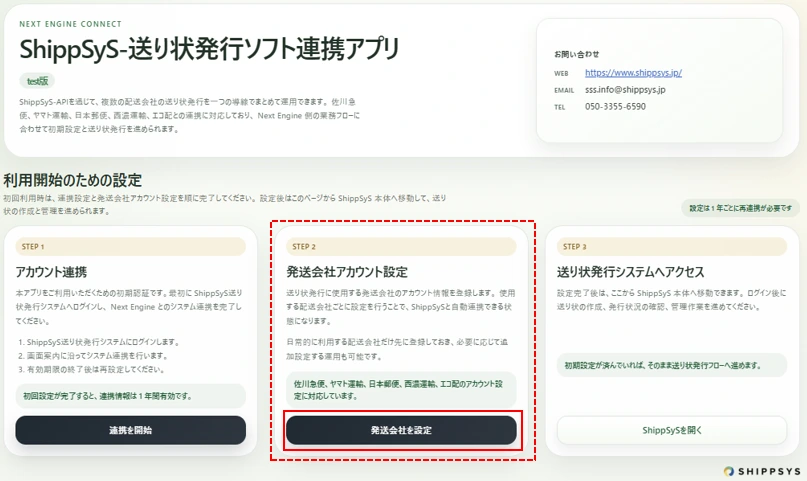Image resolution: width=807 pixels, height=481 pixels.
Task: Click list item 1. ShippSyS送り状発行システムにログインします
Action: coord(99,342)
